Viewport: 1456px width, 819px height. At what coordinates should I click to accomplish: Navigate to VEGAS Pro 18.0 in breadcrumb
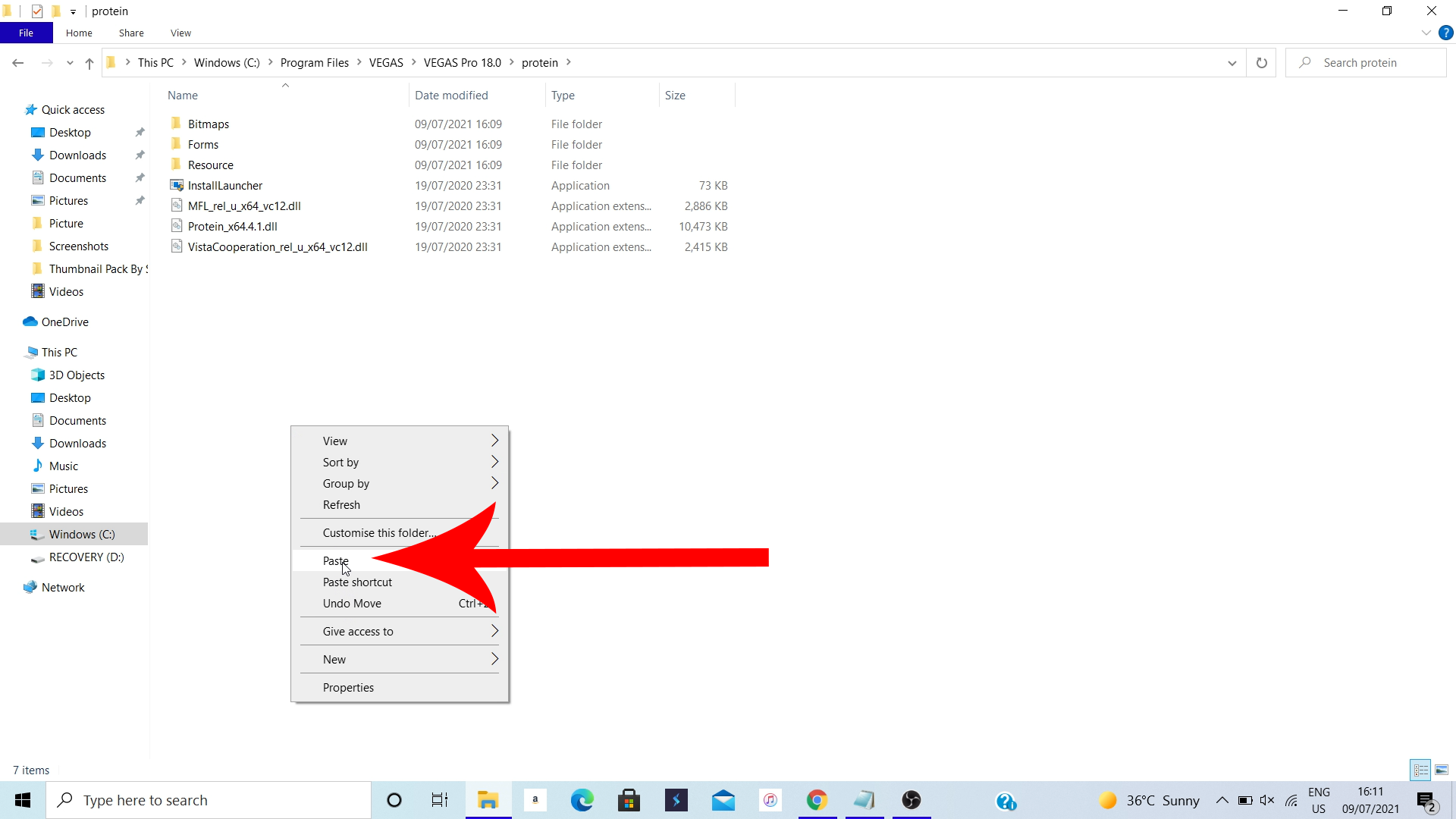[x=463, y=63]
